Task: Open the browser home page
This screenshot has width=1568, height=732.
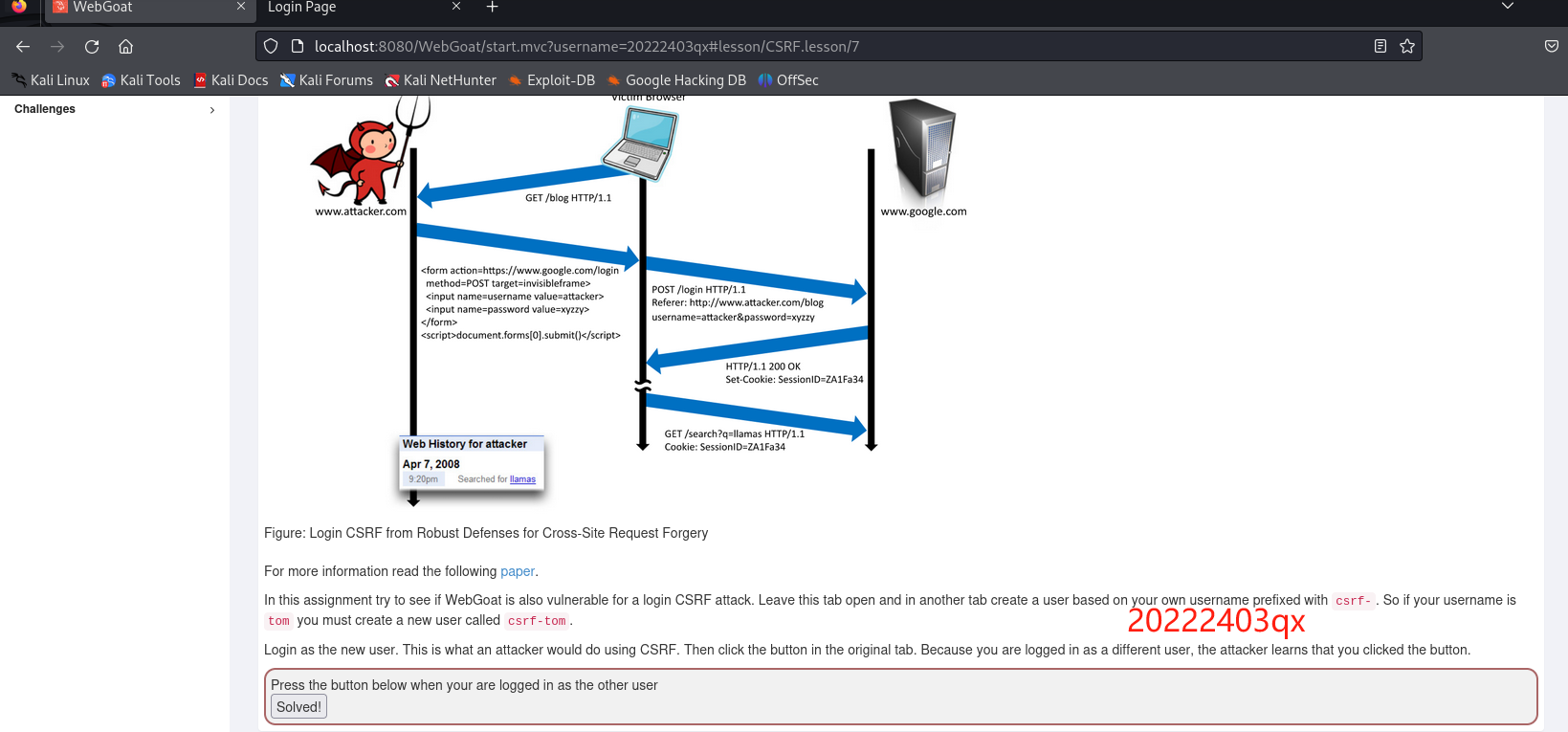Action: [125, 46]
